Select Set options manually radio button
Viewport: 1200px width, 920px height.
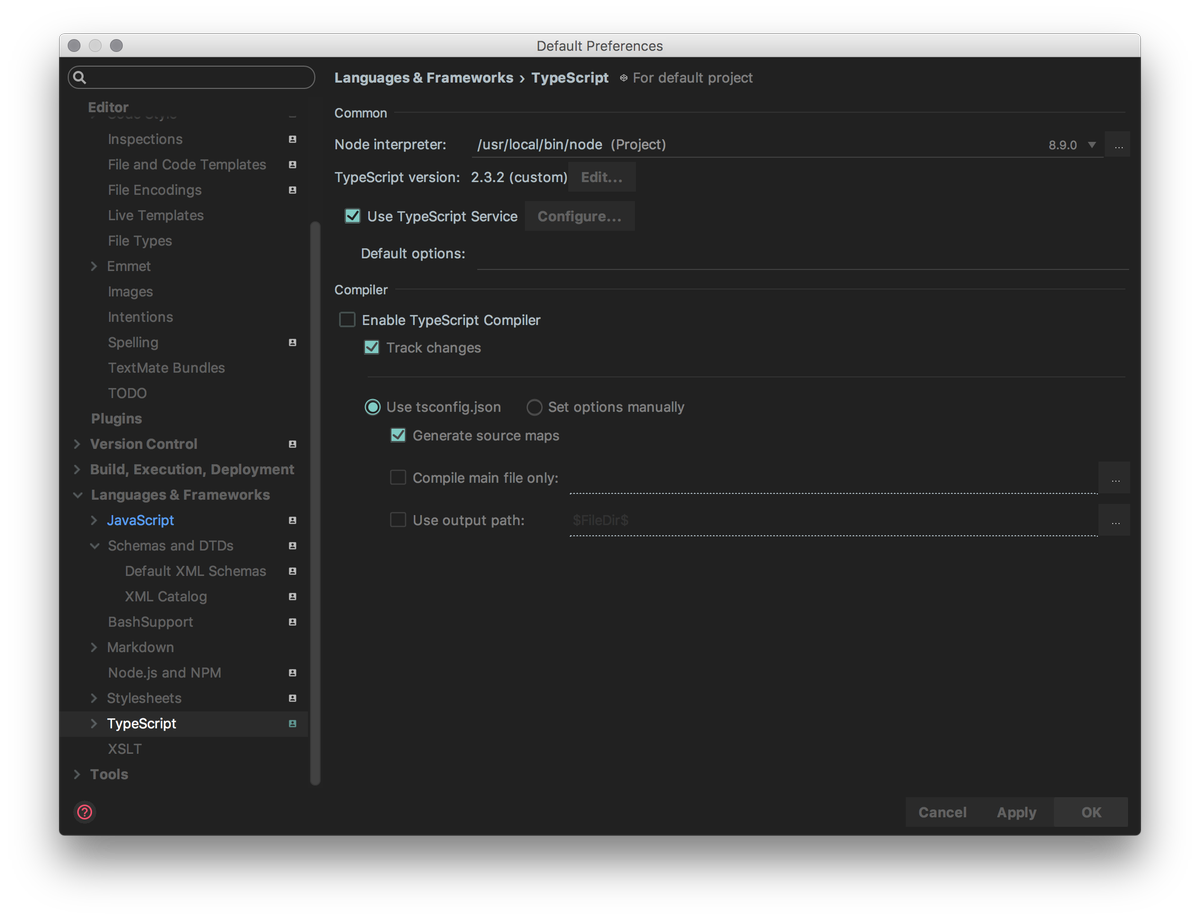click(x=534, y=407)
